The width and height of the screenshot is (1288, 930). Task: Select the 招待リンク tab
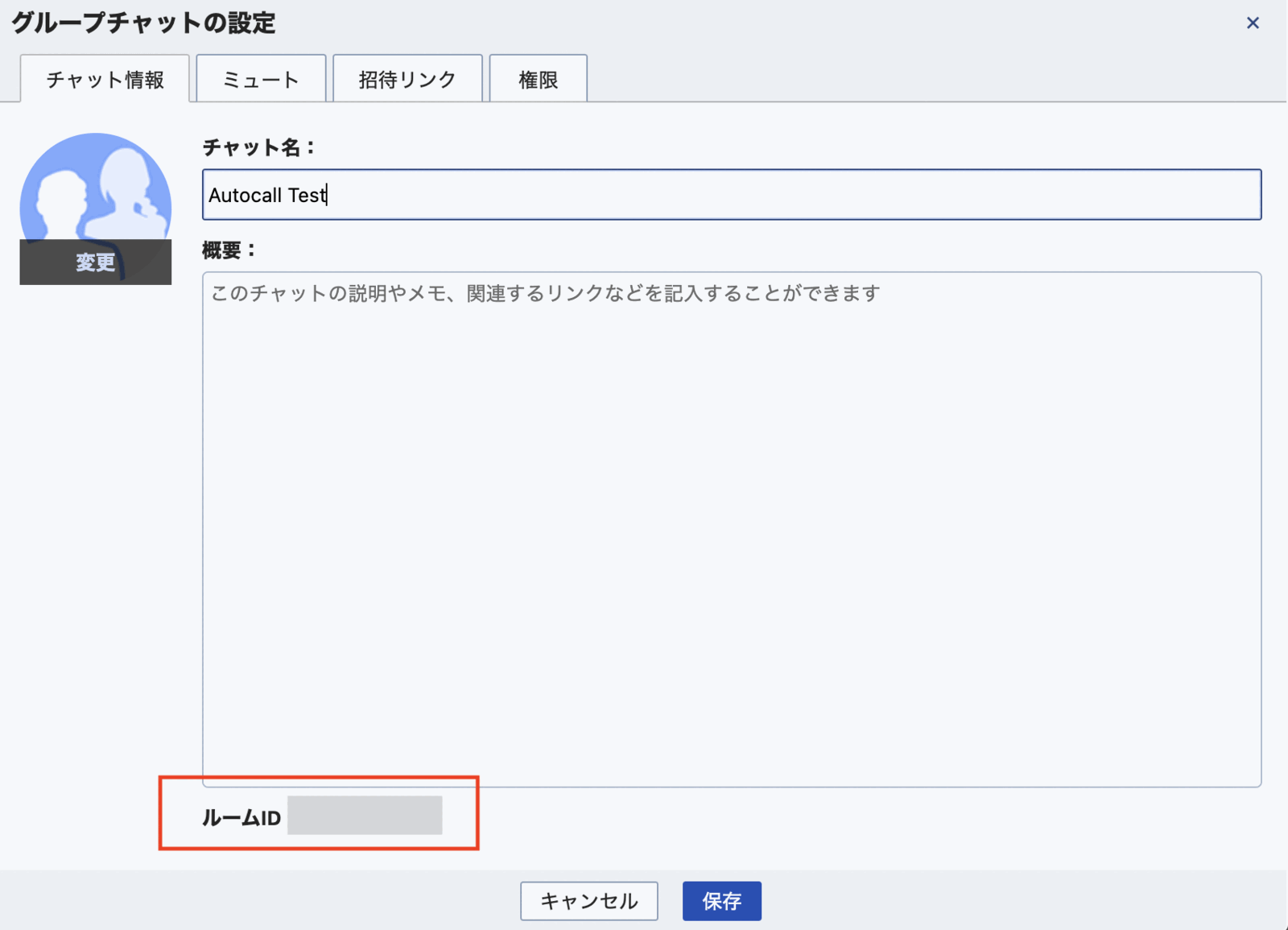(407, 79)
